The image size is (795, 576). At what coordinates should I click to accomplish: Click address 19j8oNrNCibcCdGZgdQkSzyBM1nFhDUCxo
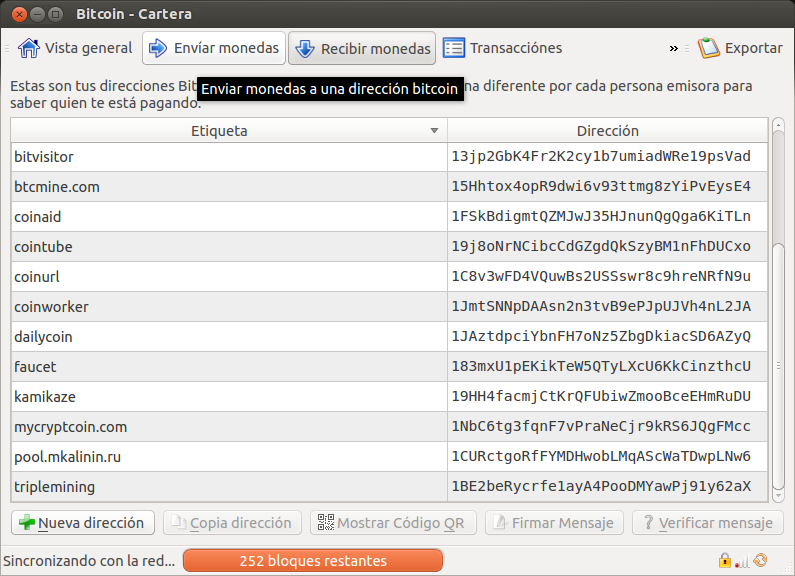pos(601,246)
